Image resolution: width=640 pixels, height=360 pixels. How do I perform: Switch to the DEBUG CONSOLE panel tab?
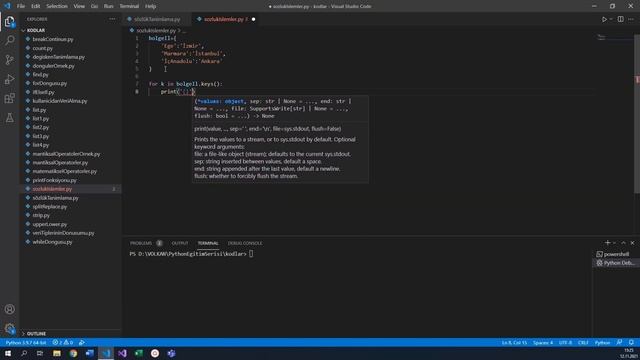(245, 243)
